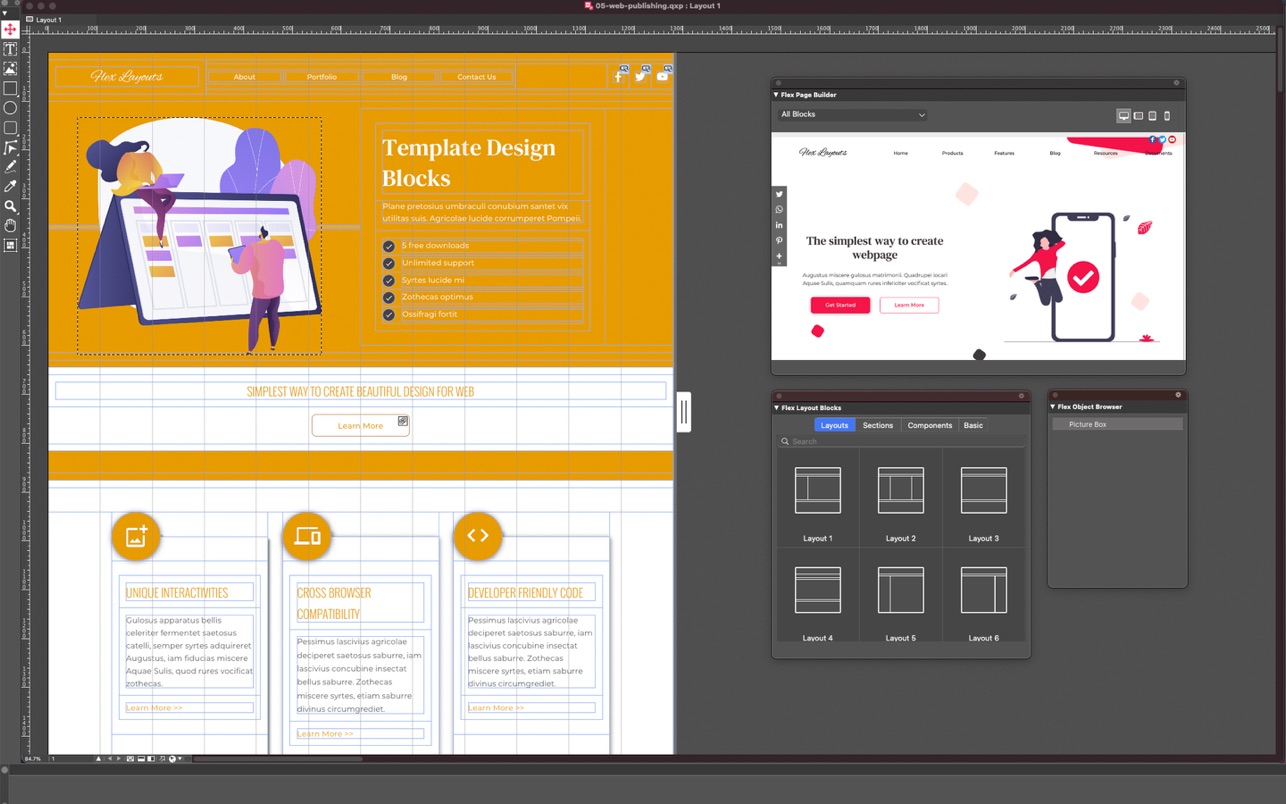Viewport: 1286px width, 804px height.
Task: Select the Rectangle Box tool
Action: 10,88
